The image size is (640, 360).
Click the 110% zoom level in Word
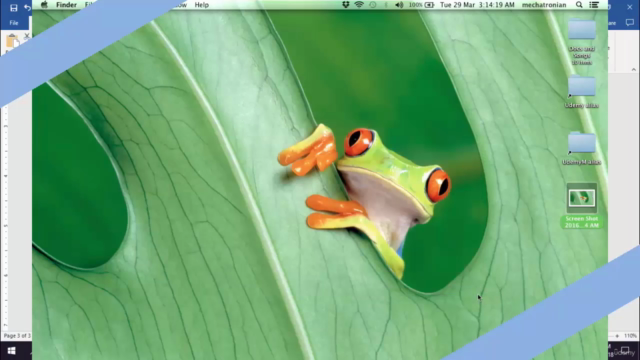click(x=631, y=336)
